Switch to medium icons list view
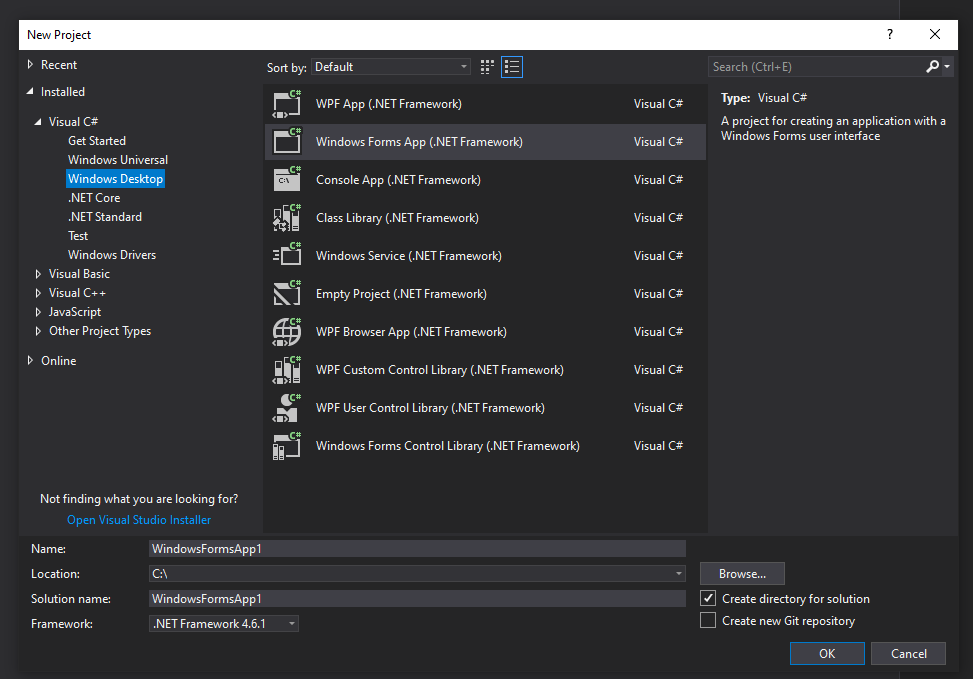The width and height of the screenshot is (973, 679). pos(512,67)
